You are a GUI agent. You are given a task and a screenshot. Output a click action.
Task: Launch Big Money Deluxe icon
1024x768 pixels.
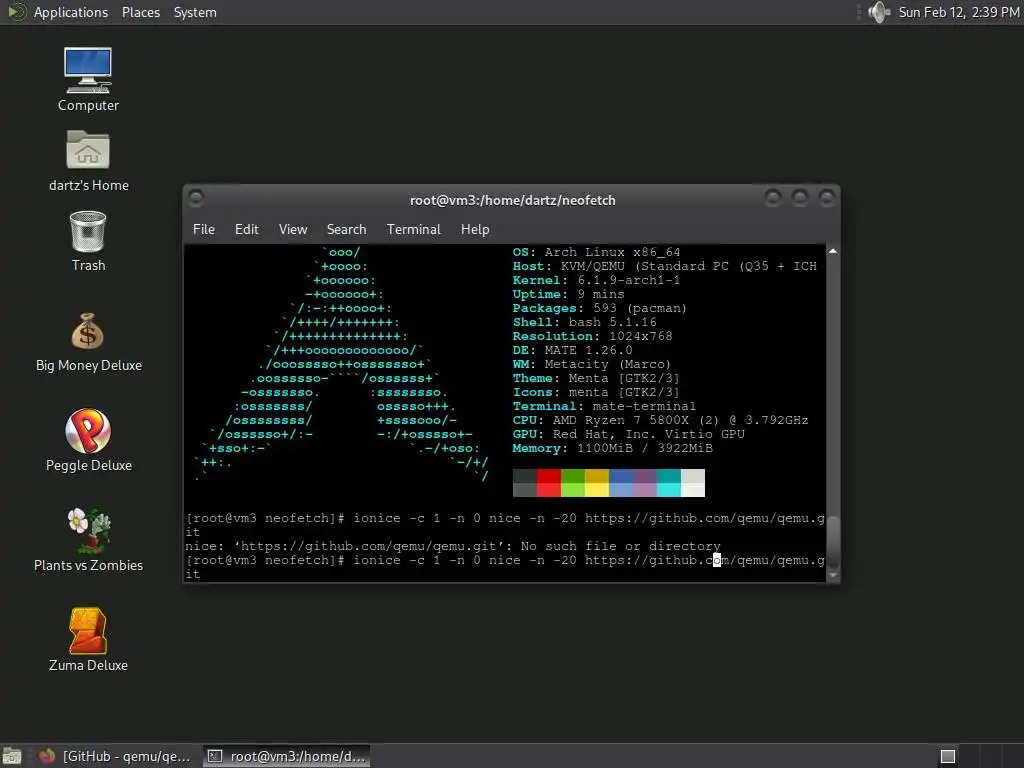coord(88,342)
